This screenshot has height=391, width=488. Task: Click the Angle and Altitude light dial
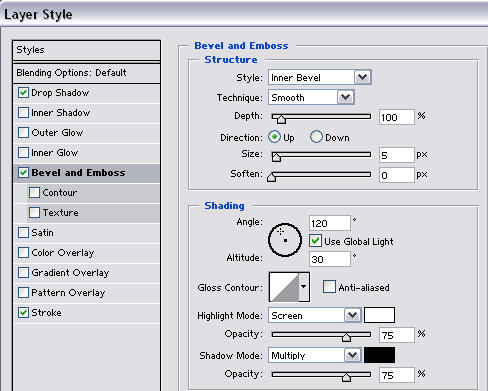(x=285, y=240)
